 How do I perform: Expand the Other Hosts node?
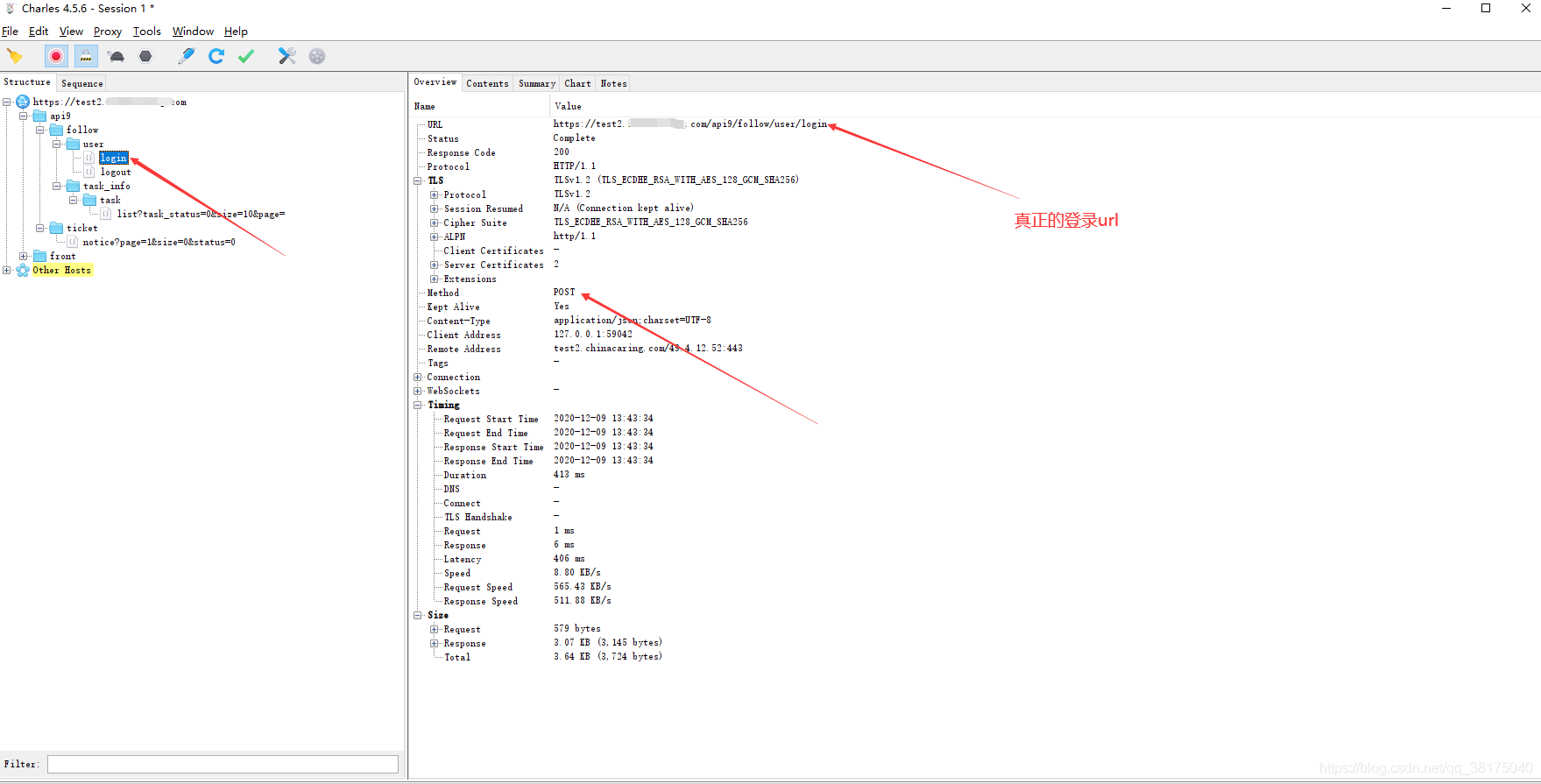pyautogui.click(x=7, y=271)
